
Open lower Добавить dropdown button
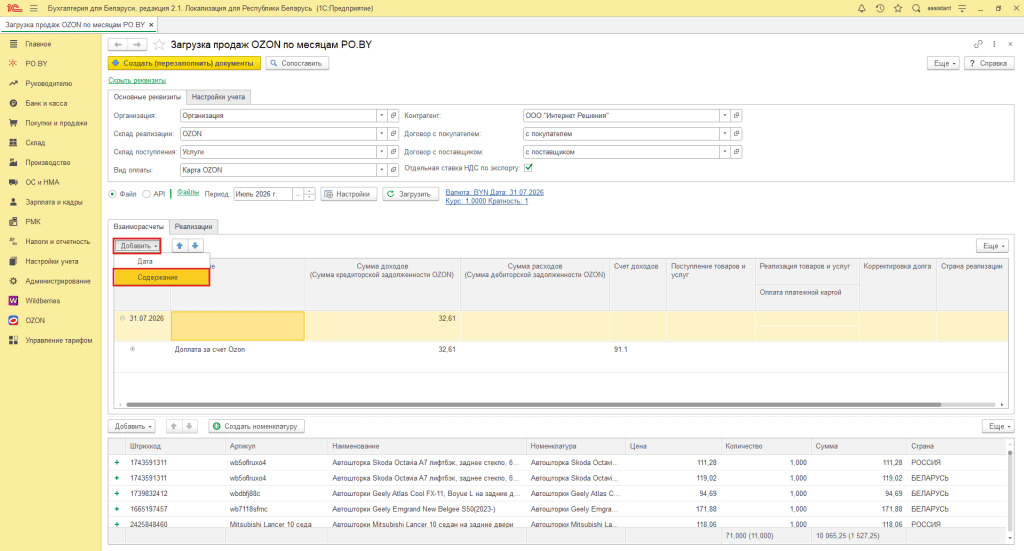click(132, 426)
